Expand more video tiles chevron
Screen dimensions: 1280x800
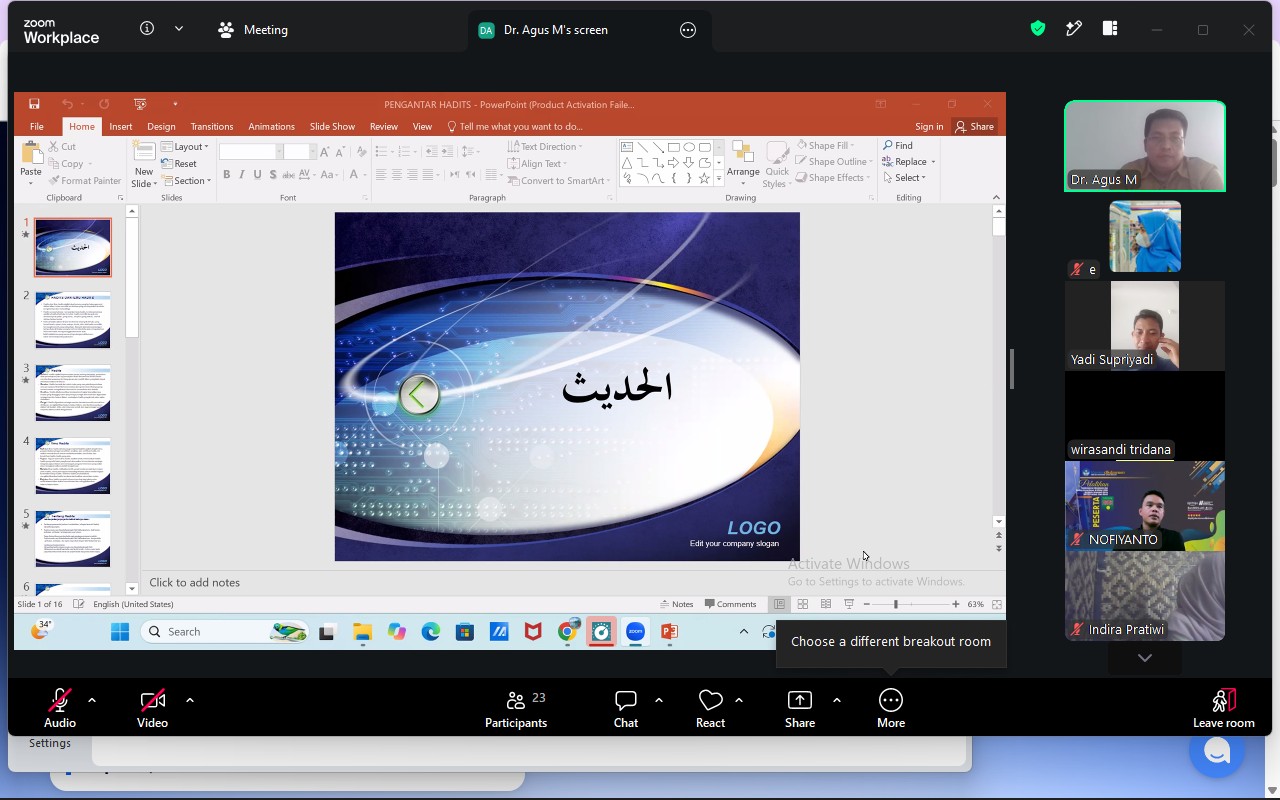[1145, 658]
